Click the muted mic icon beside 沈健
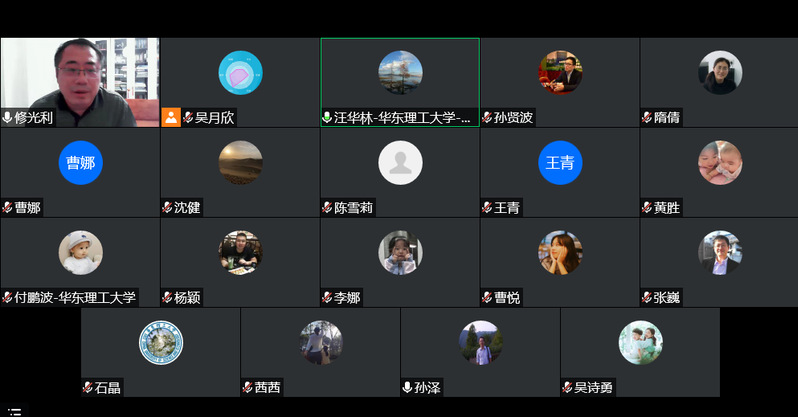The width and height of the screenshot is (798, 417). click(167, 208)
